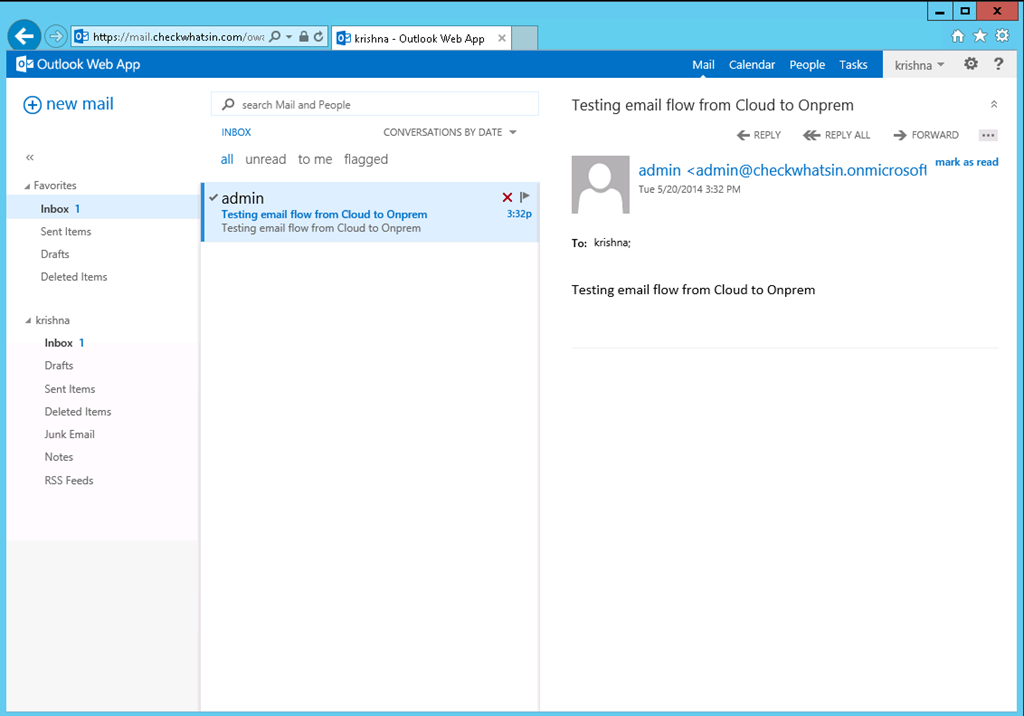
Task: Delete the admin message with red X
Action: point(507,197)
